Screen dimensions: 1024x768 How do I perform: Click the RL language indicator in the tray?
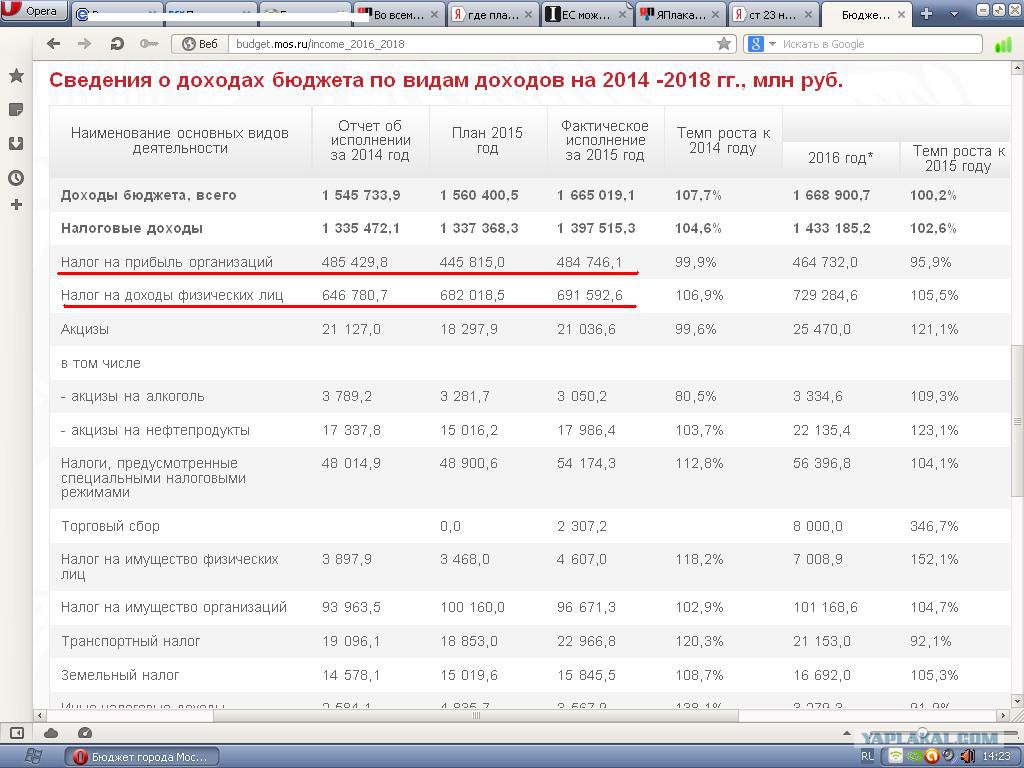[868, 756]
